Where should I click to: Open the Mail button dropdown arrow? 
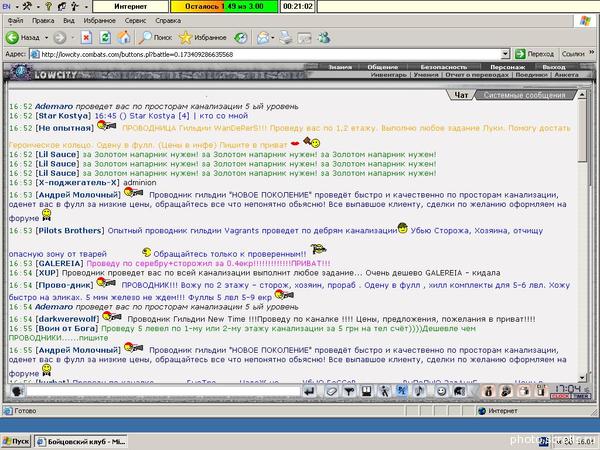pyautogui.click(x=272, y=38)
